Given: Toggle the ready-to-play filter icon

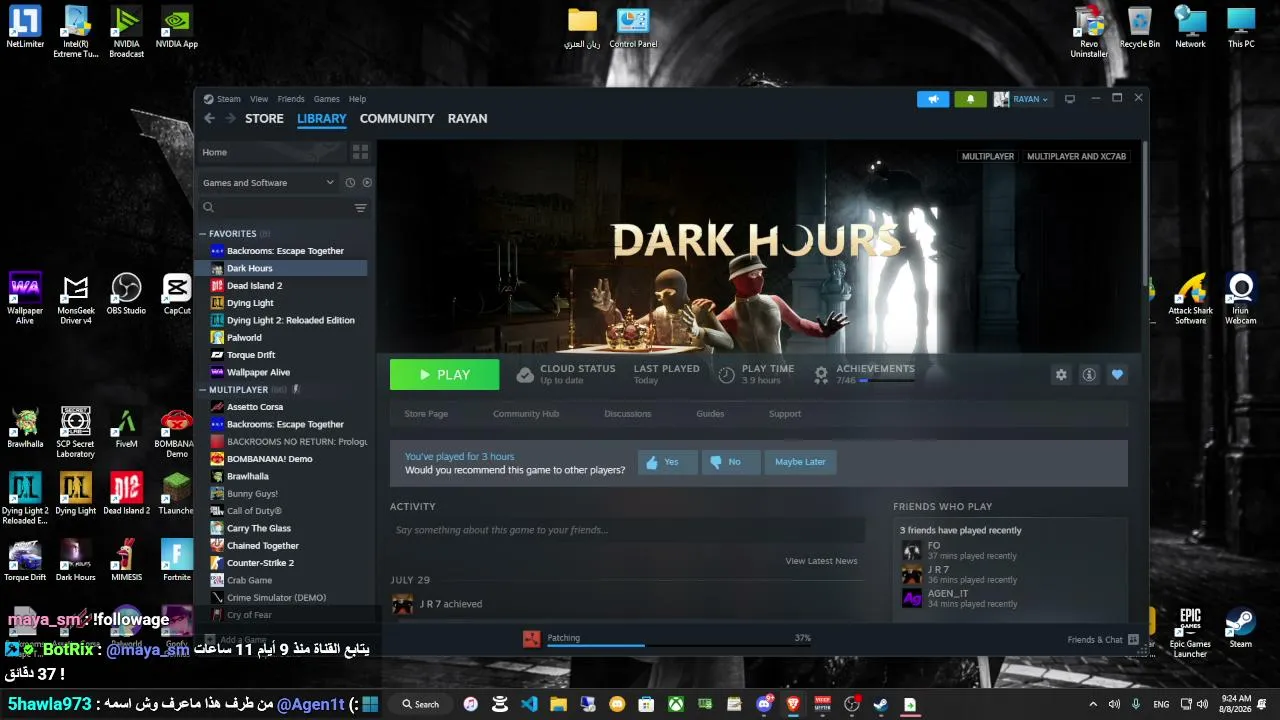Looking at the screenshot, I should [x=367, y=183].
